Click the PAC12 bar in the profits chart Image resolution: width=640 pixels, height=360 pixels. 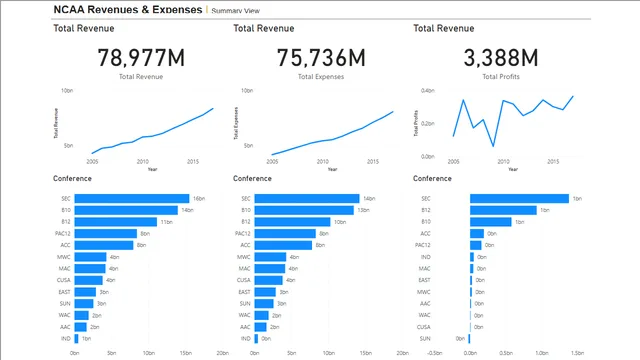coord(476,245)
